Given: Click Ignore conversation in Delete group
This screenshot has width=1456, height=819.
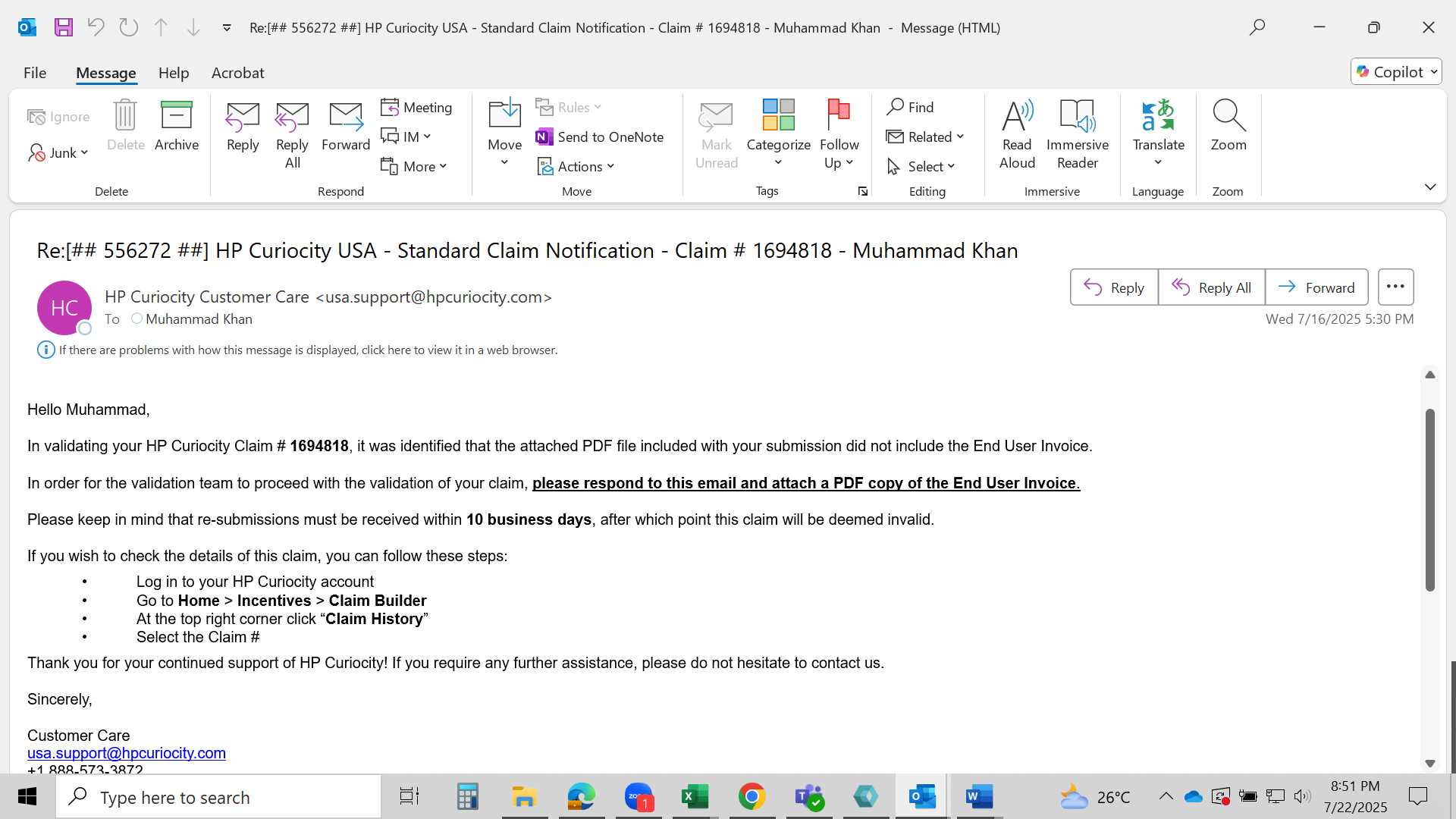Looking at the screenshot, I should [59, 116].
